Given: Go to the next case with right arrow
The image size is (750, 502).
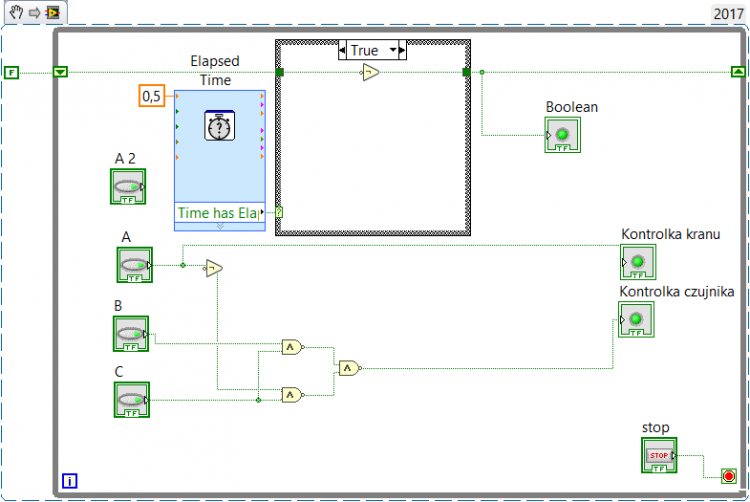Looking at the screenshot, I should (402, 50).
